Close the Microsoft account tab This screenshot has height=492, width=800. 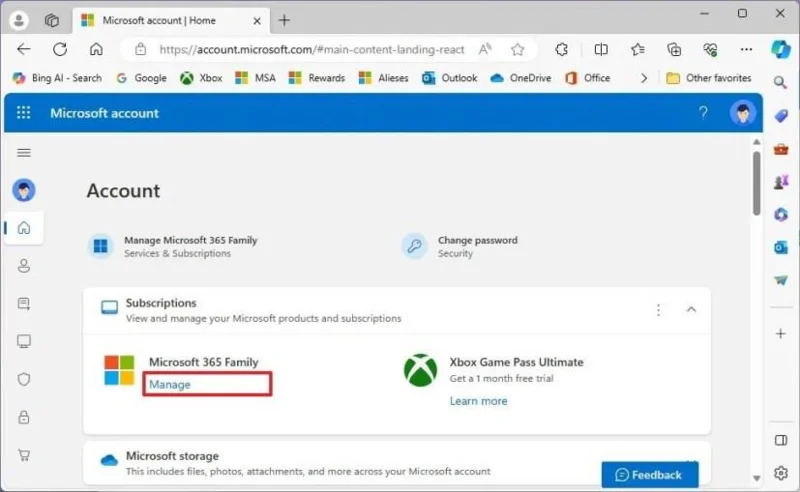[x=257, y=21]
